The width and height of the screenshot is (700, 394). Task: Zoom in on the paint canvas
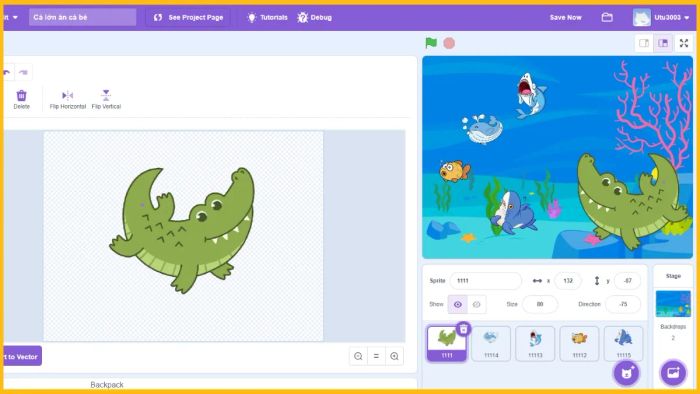point(394,356)
